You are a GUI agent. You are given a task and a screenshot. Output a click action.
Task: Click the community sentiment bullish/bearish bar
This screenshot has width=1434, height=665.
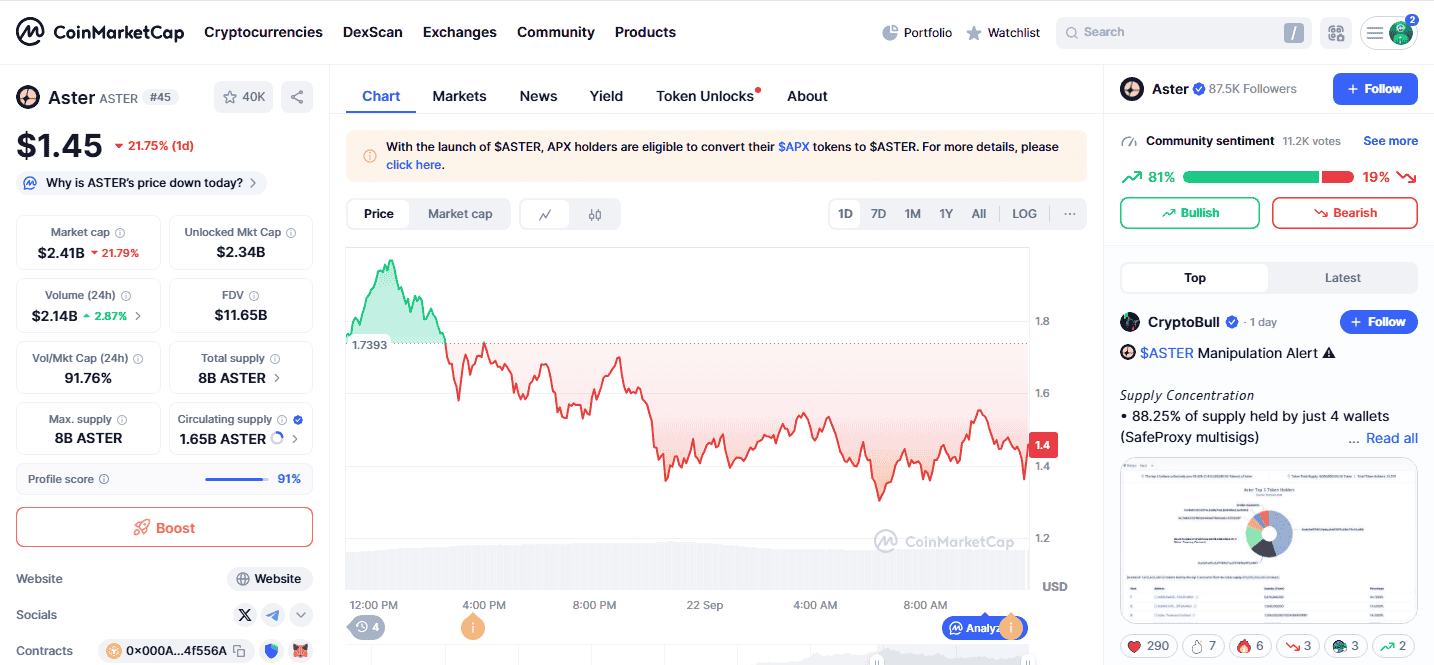1268,177
